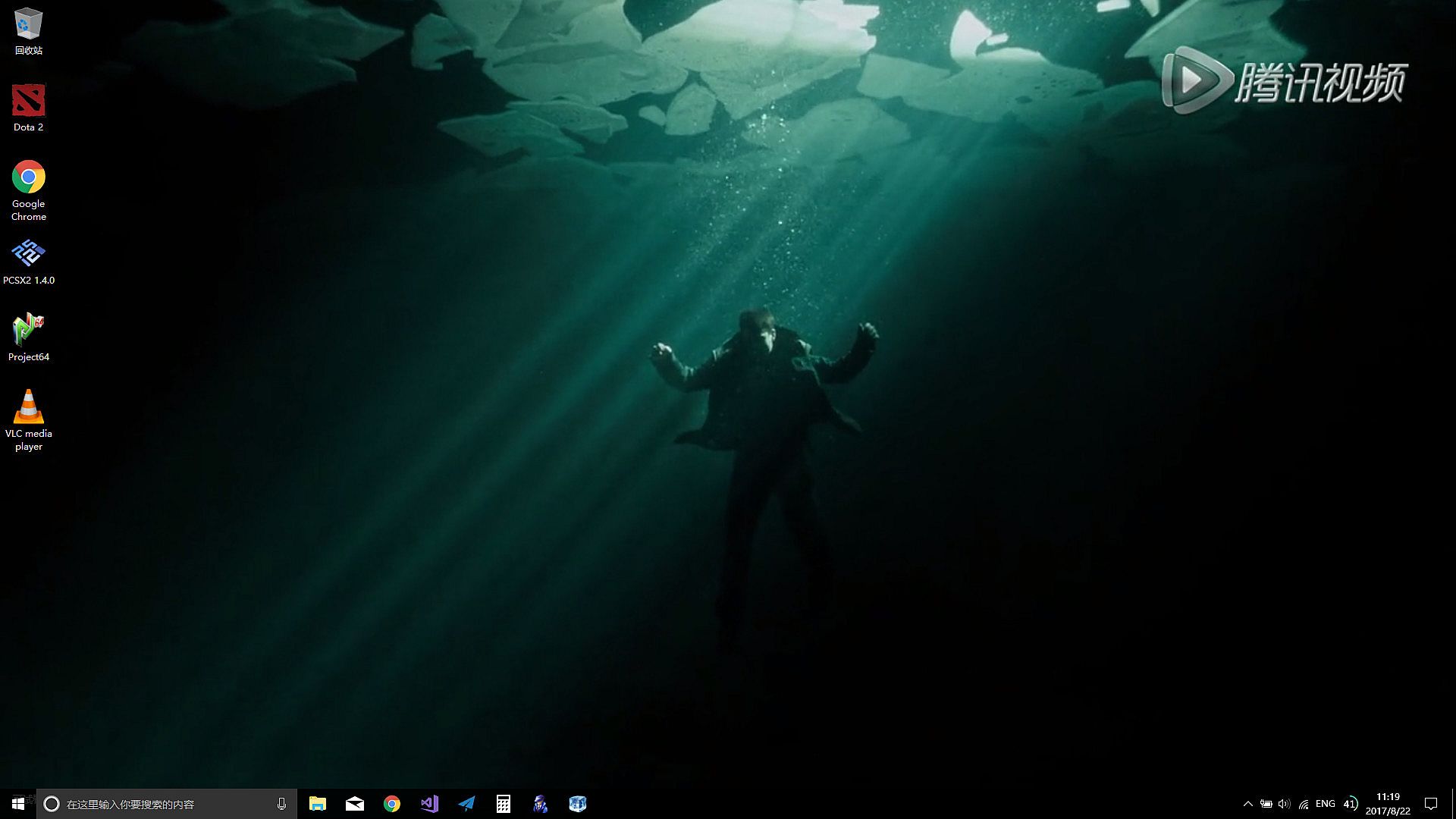This screenshot has height=819, width=1456.
Task: Select the Google Chrome desktop shortcut
Action: pyautogui.click(x=28, y=190)
